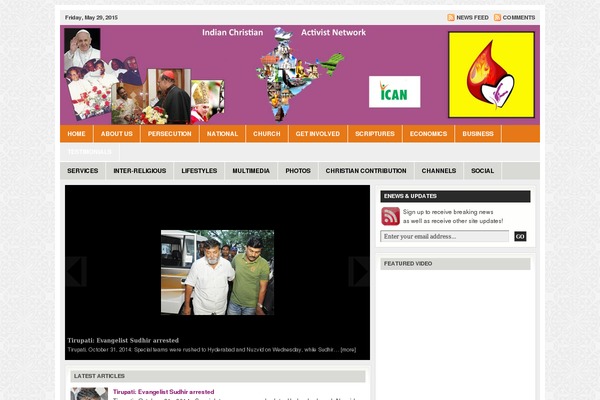Click the 'Indian Christian' banner title text

pos(233,33)
